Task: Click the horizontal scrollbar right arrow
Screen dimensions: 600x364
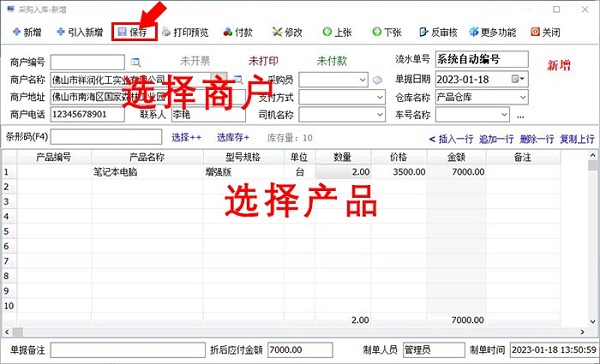Action: tap(582, 332)
